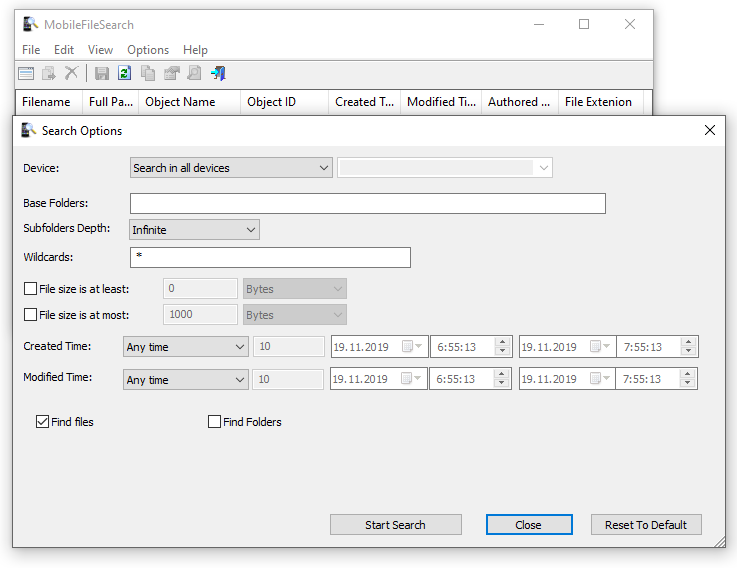The width and height of the screenshot is (737, 568).
Task: Click the Search Options toolbar icon
Action: coord(26,73)
